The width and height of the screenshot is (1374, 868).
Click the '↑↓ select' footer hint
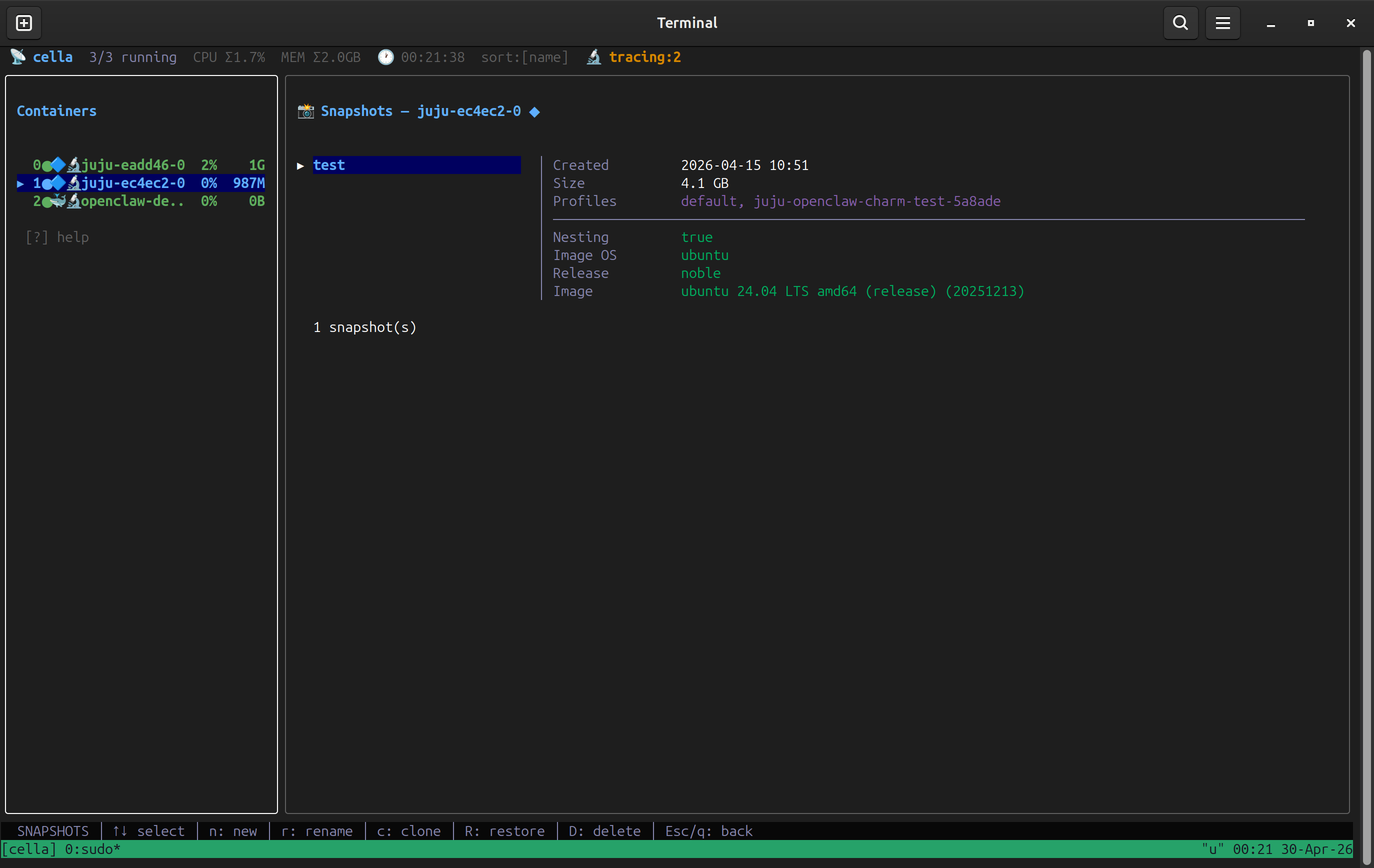point(148,831)
